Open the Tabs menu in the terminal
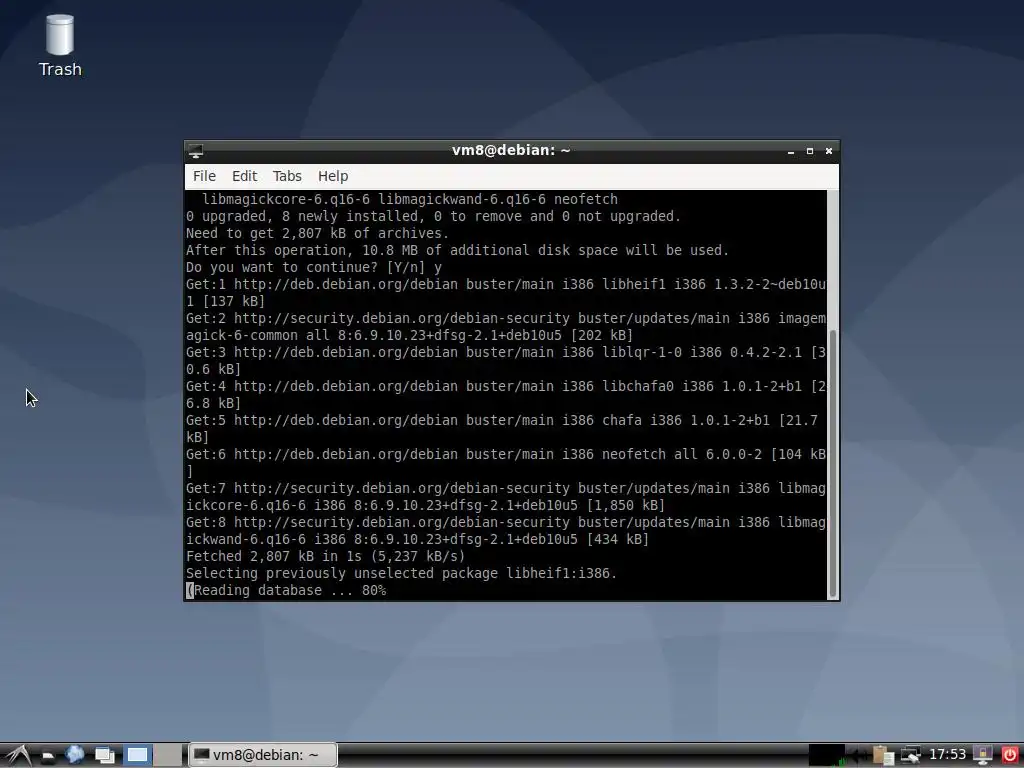The width and height of the screenshot is (1024, 768). point(287,176)
